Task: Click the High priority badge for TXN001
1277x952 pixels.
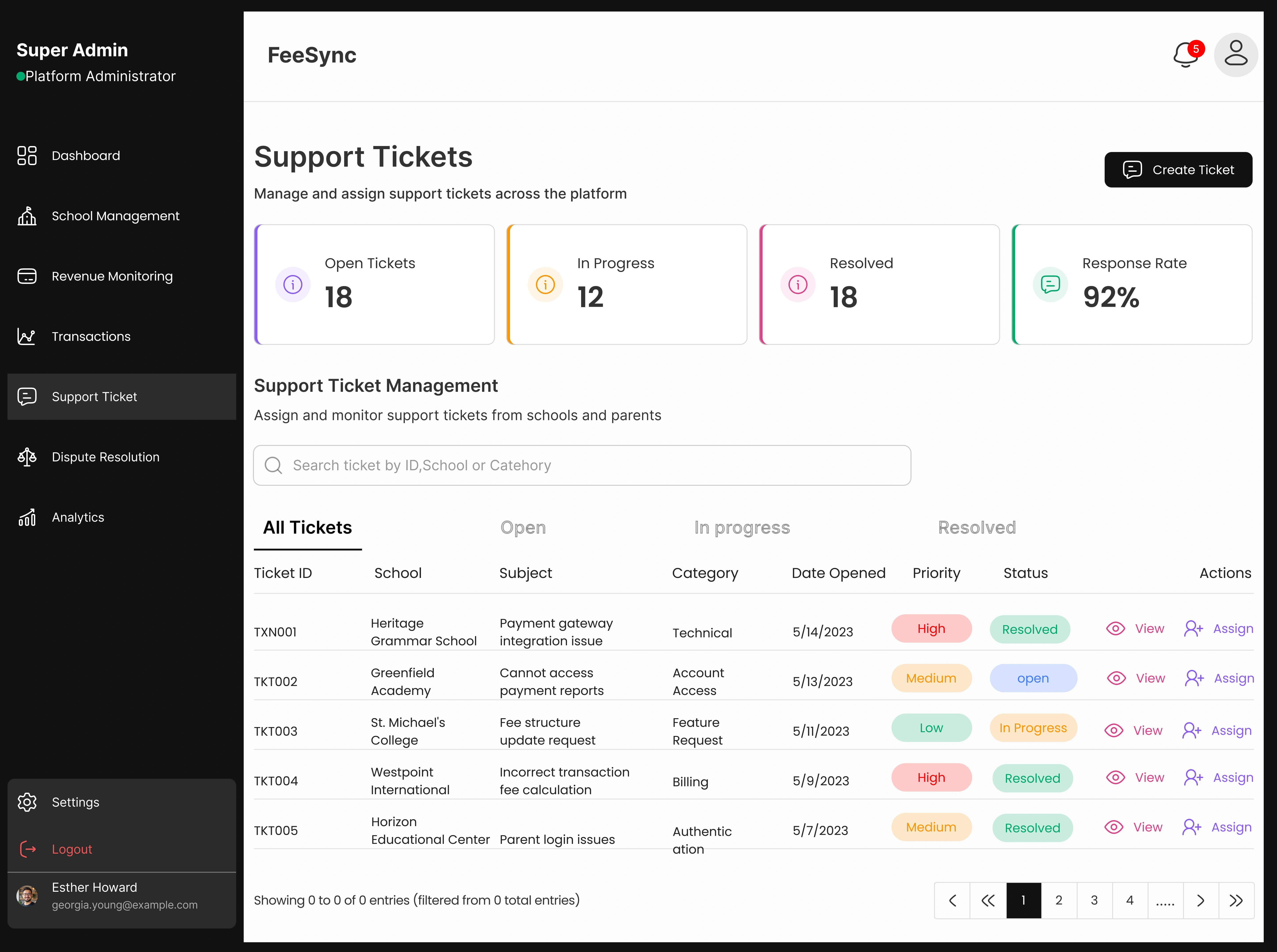Action: click(931, 629)
